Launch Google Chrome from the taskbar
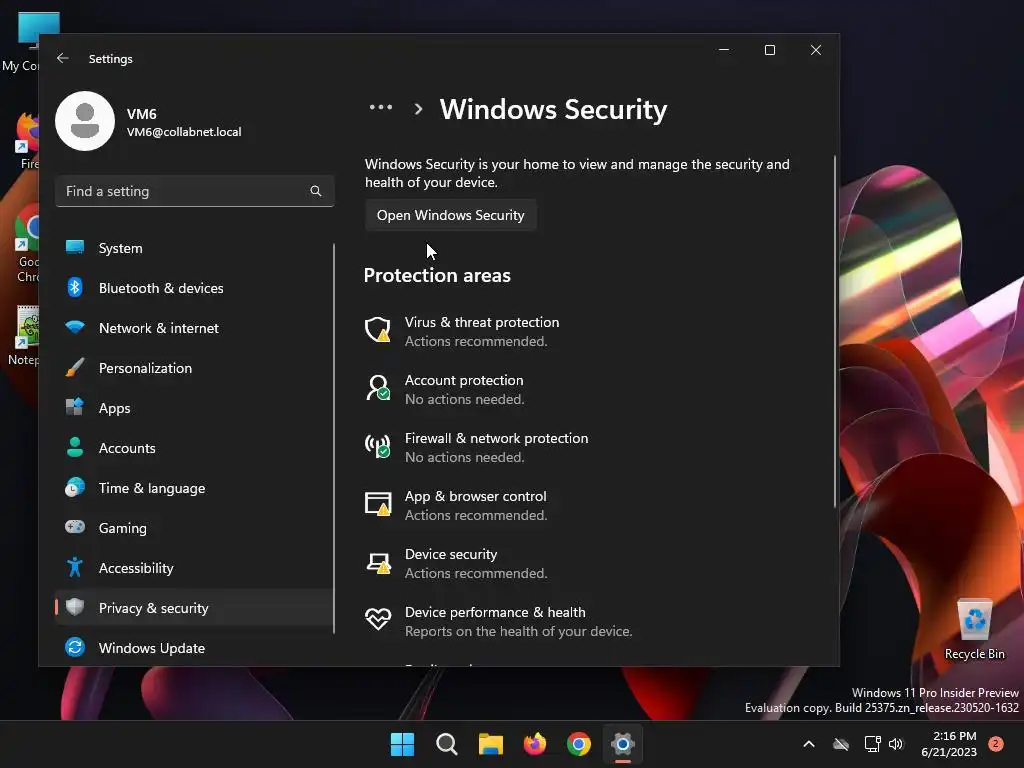 click(579, 744)
